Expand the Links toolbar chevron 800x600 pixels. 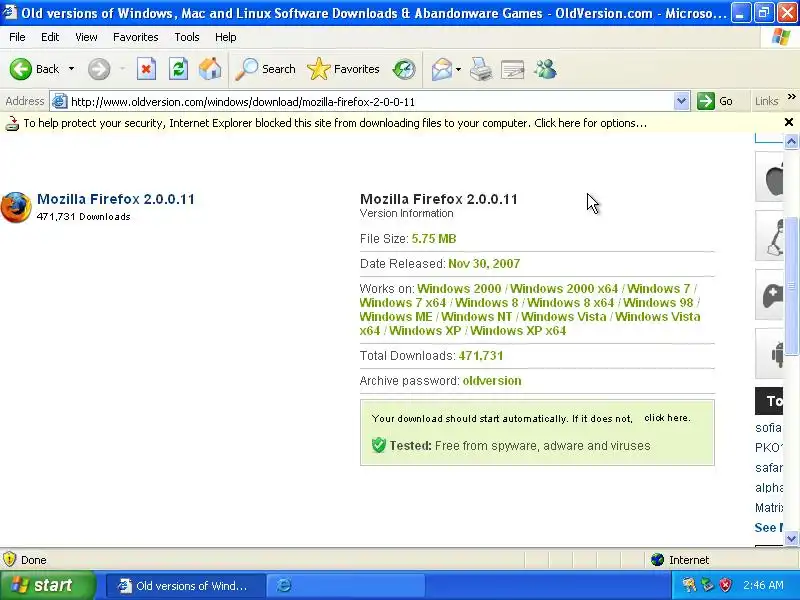[x=791, y=97]
